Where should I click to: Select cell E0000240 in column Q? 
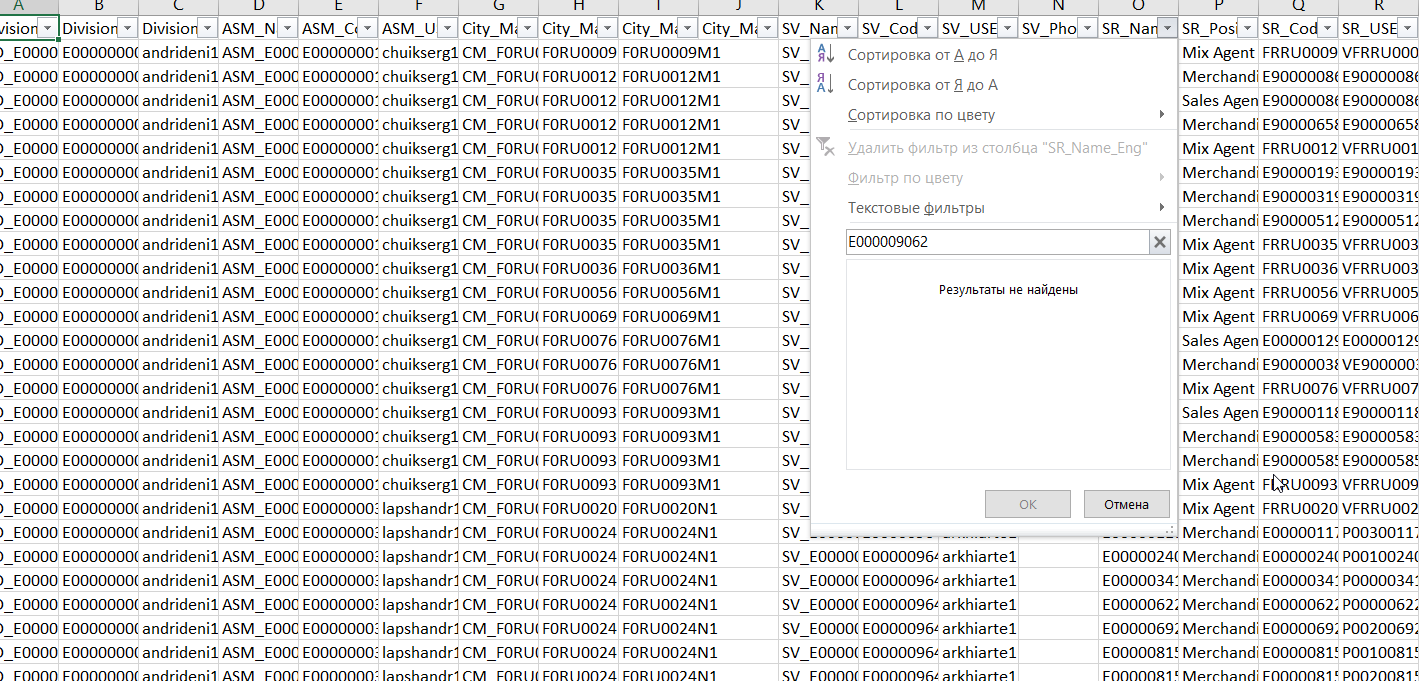[1299, 556]
